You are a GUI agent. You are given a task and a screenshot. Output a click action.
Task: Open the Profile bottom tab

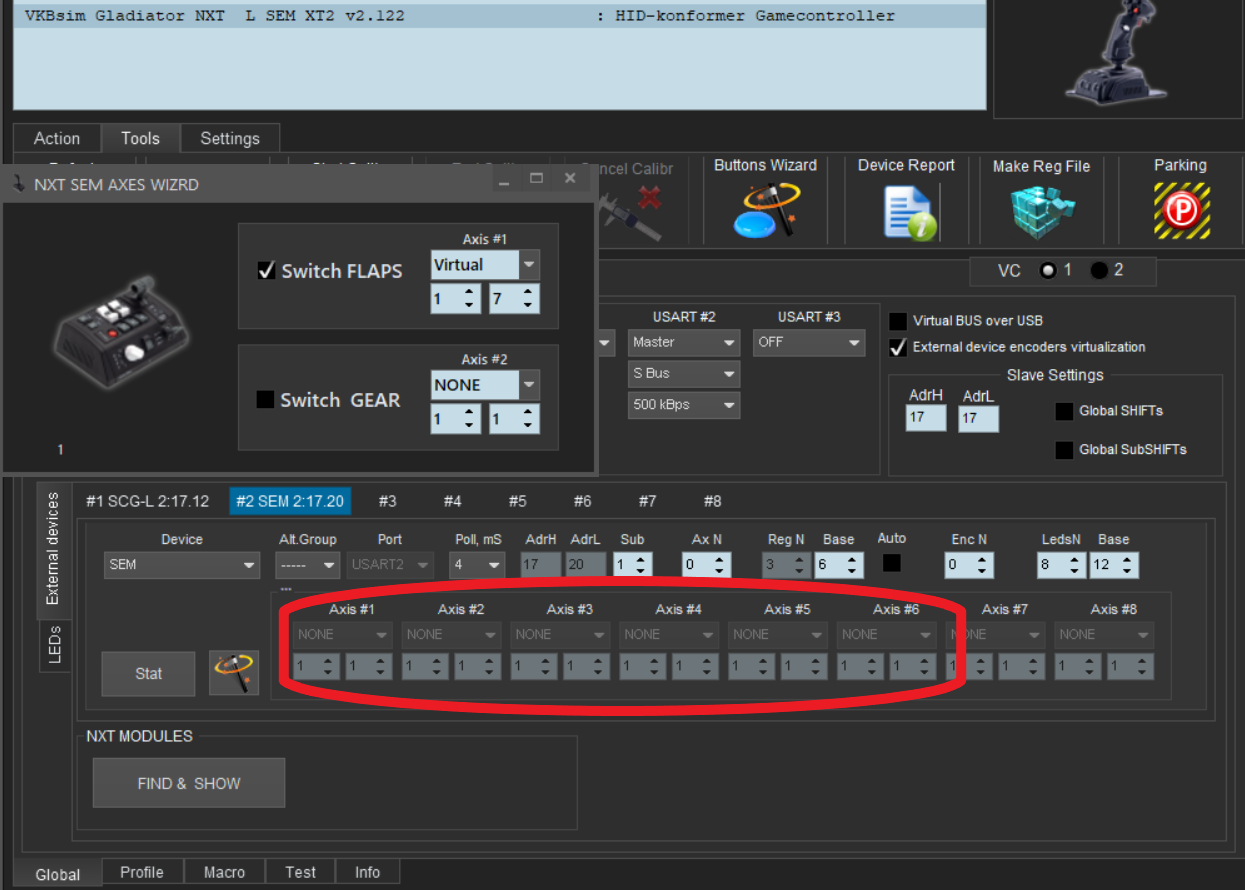tap(142, 872)
